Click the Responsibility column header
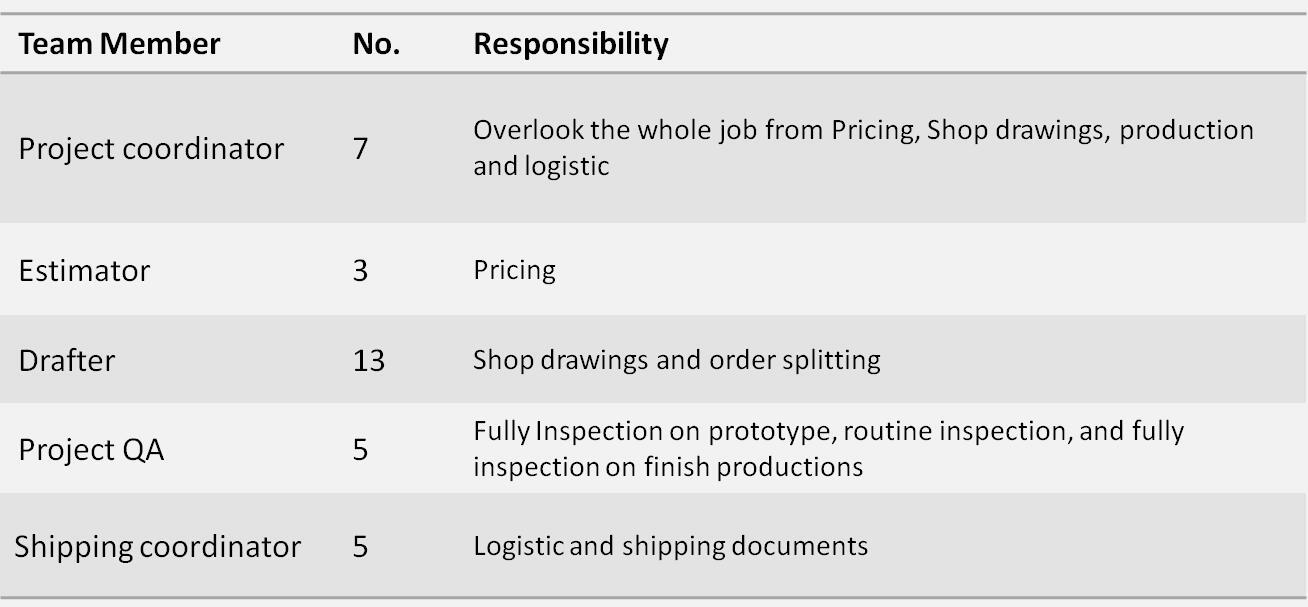This screenshot has width=1308, height=607. point(570,44)
